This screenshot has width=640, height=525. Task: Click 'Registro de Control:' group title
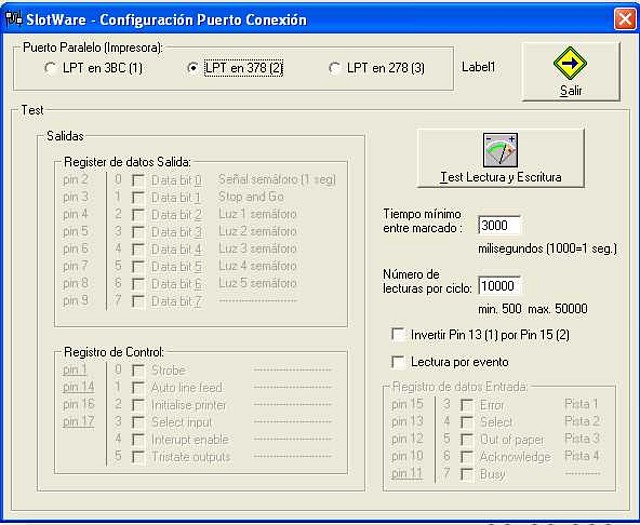coord(114,352)
